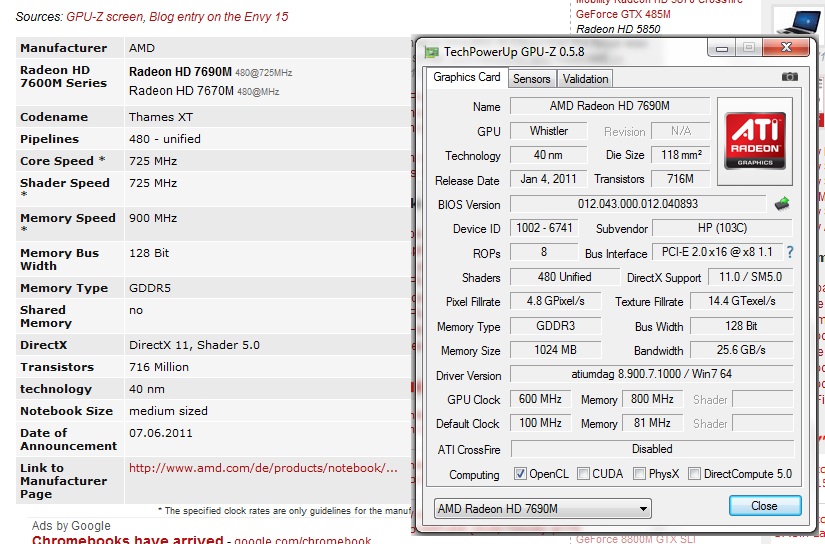Click the Default Clock field 100 MHz
Screen dimensions: 825x544
click(540, 423)
